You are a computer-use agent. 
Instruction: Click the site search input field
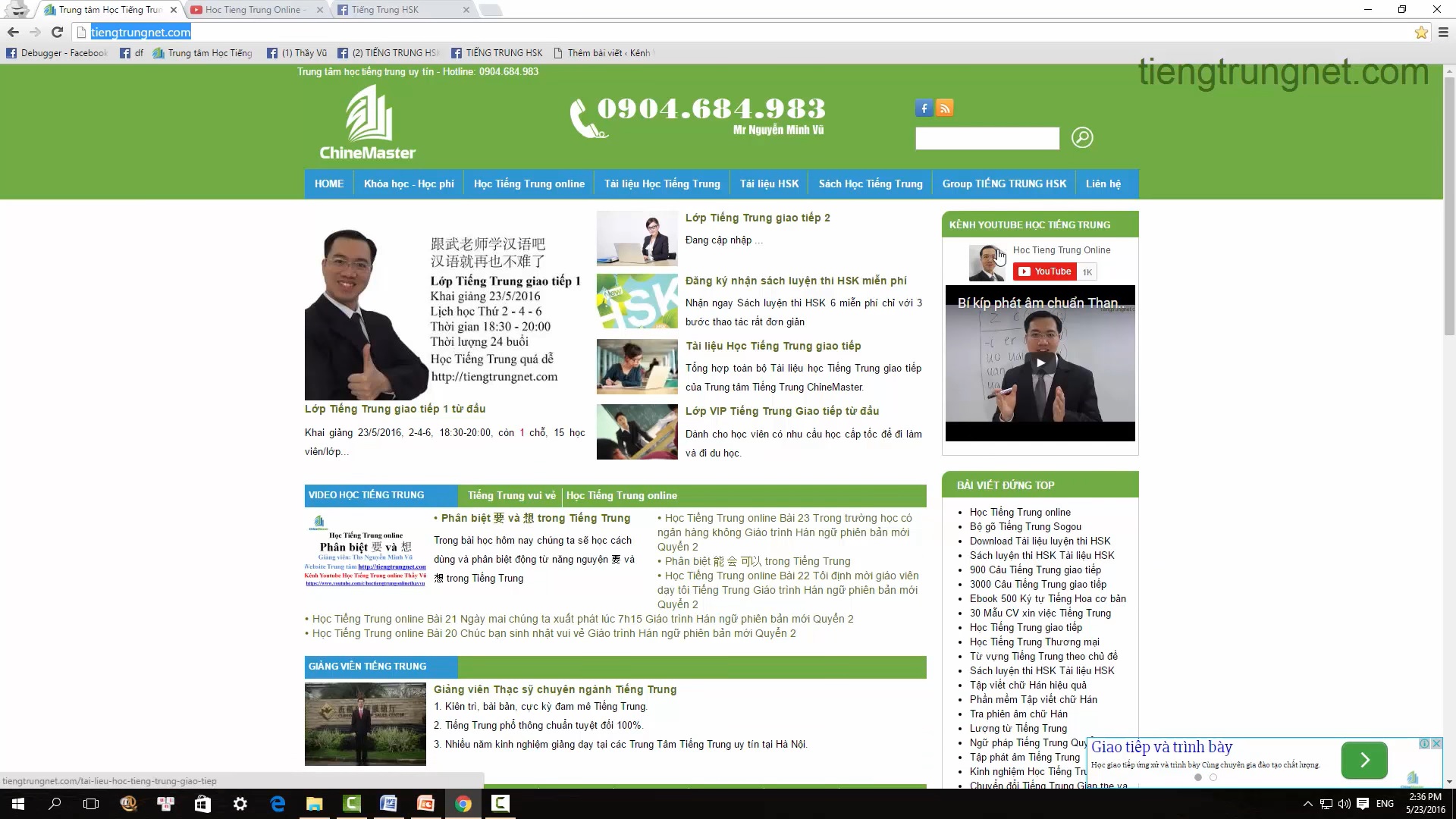987,138
